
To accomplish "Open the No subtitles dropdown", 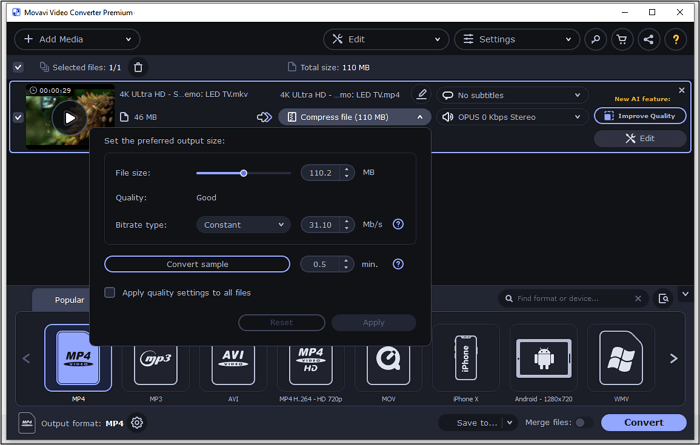I will click(x=510, y=95).
